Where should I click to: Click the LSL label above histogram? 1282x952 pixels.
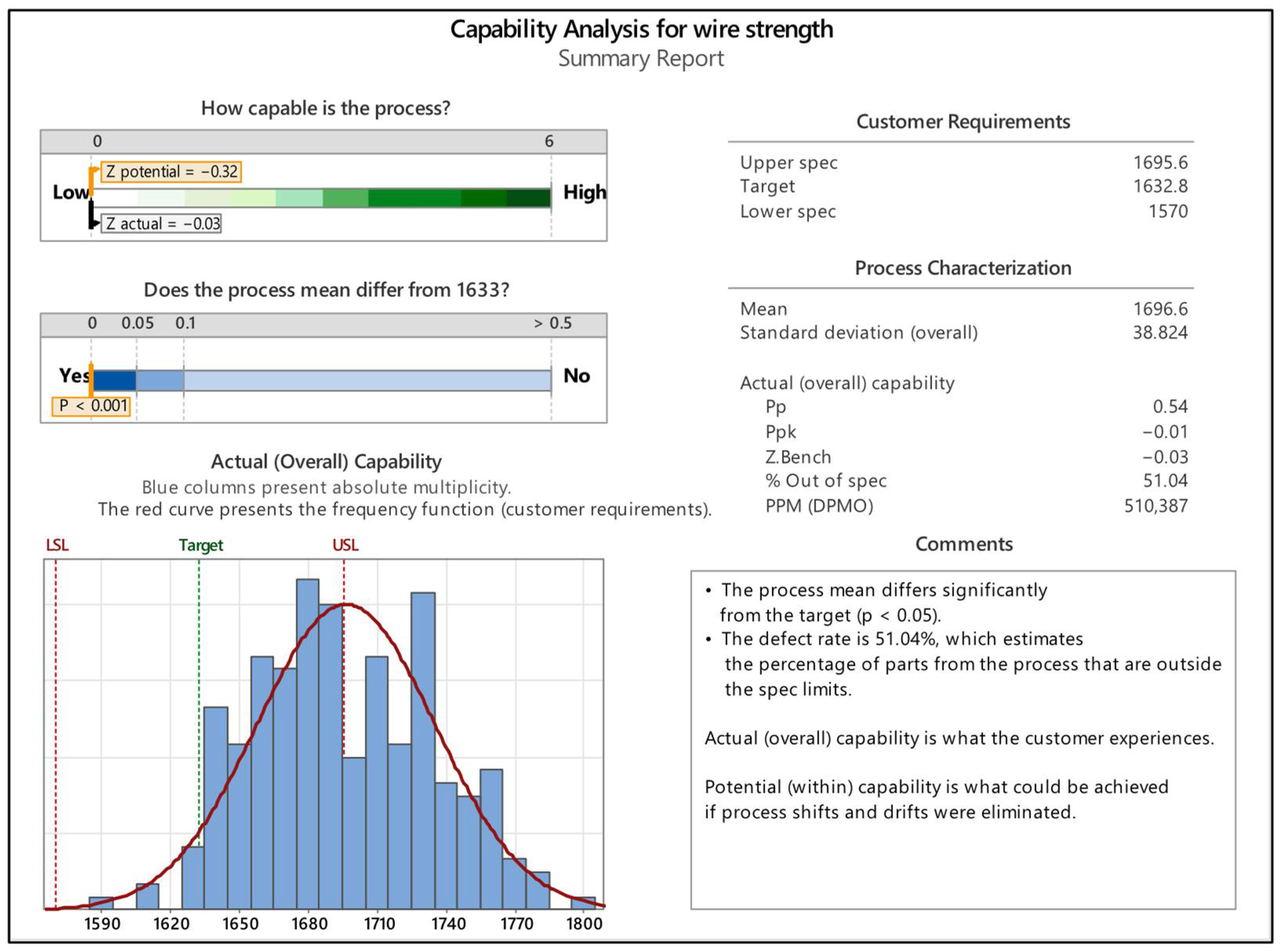coord(57,545)
